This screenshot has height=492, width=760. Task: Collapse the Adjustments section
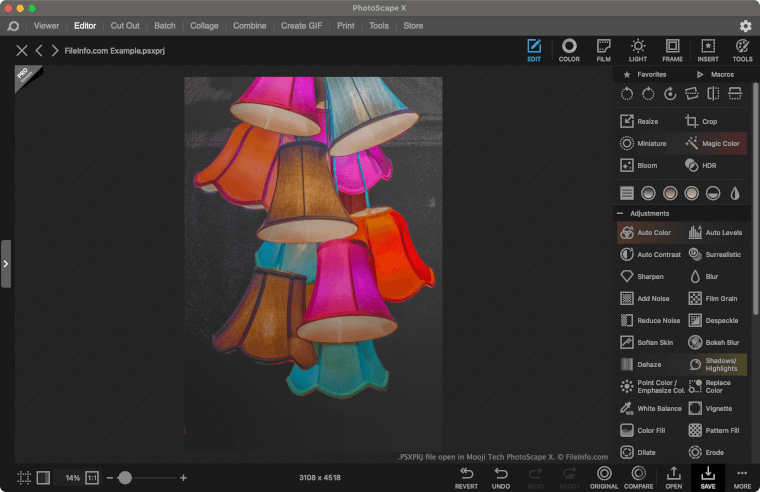pyautogui.click(x=620, y=213)
